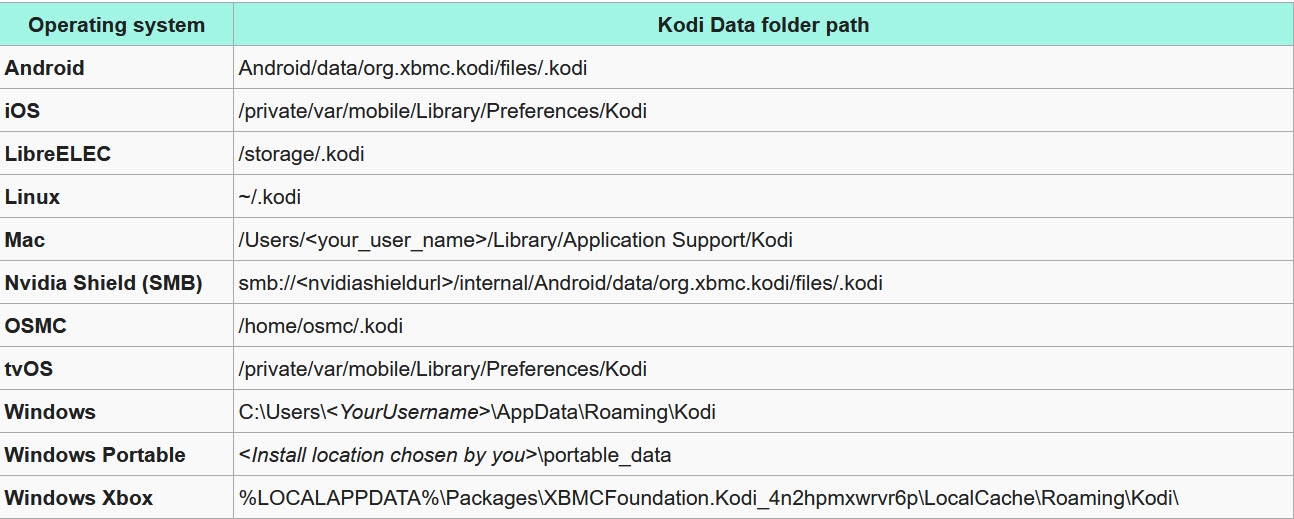
Task: Select the OSMC row label
Action: click(36, 326)
